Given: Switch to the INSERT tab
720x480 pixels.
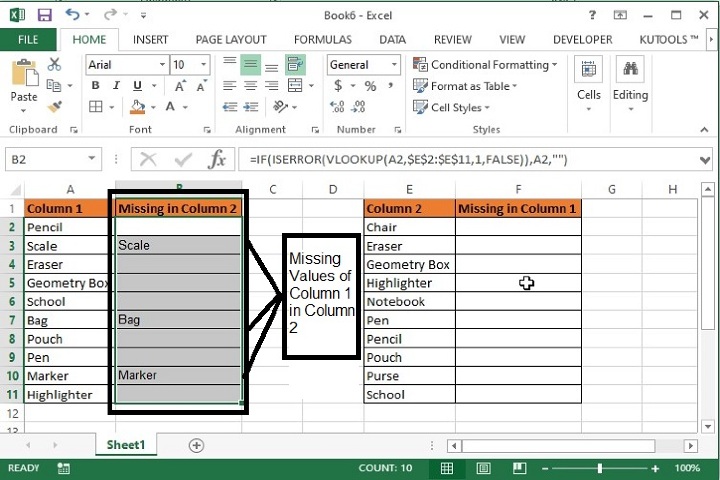Looking at the screenshot, I should [150, 40].
